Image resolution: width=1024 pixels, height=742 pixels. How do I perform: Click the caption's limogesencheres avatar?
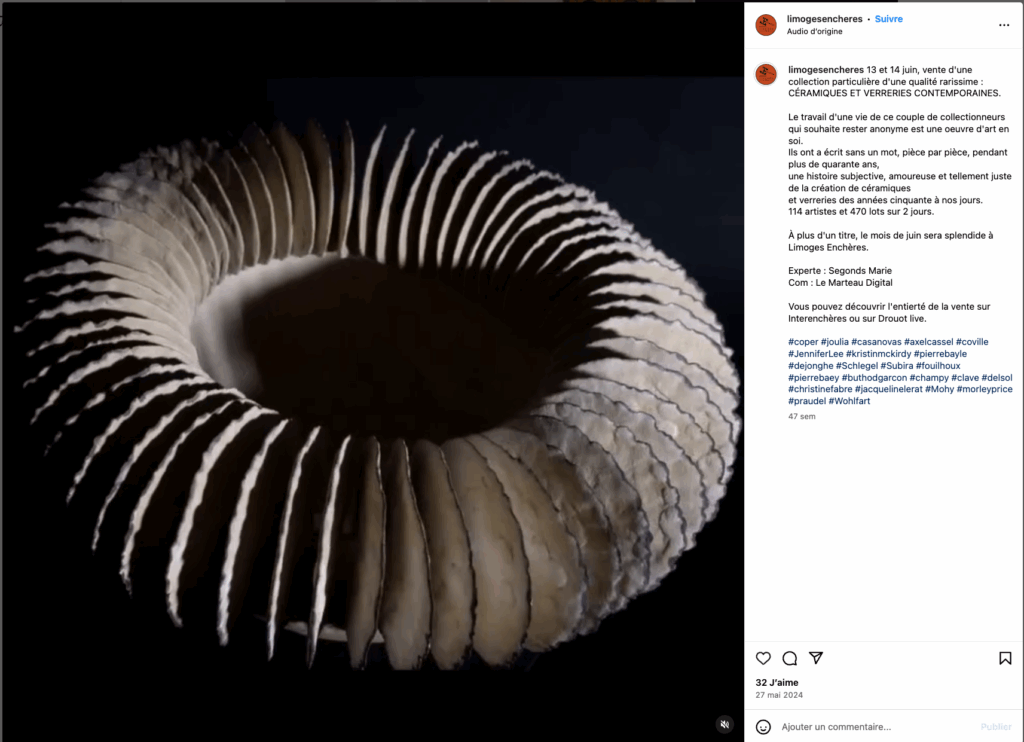click(x=766, y=74)
